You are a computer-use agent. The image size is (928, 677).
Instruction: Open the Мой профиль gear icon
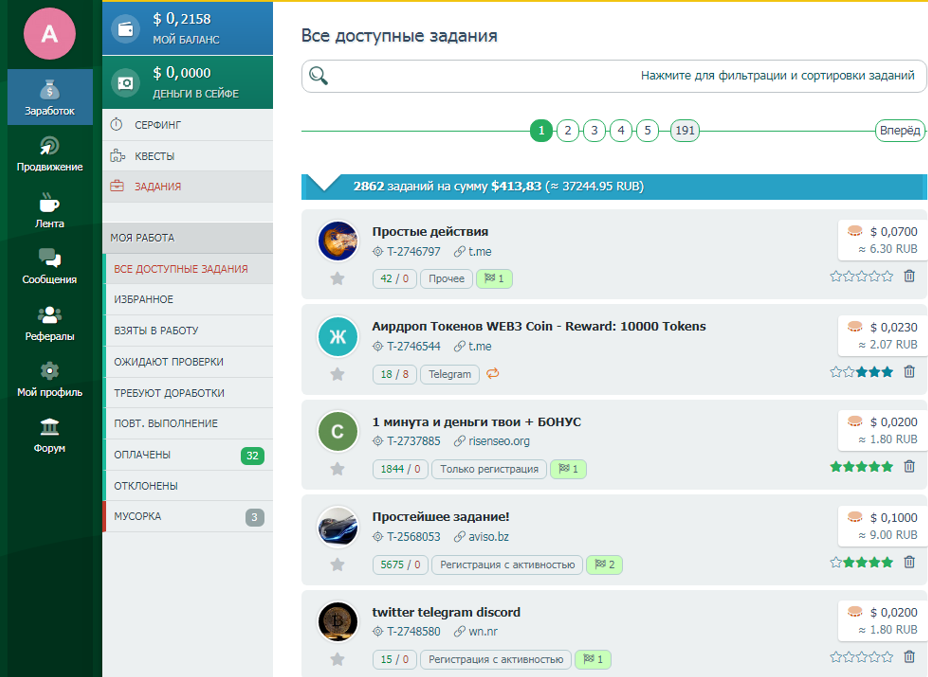pyautogui.click(x=50, y=371)
